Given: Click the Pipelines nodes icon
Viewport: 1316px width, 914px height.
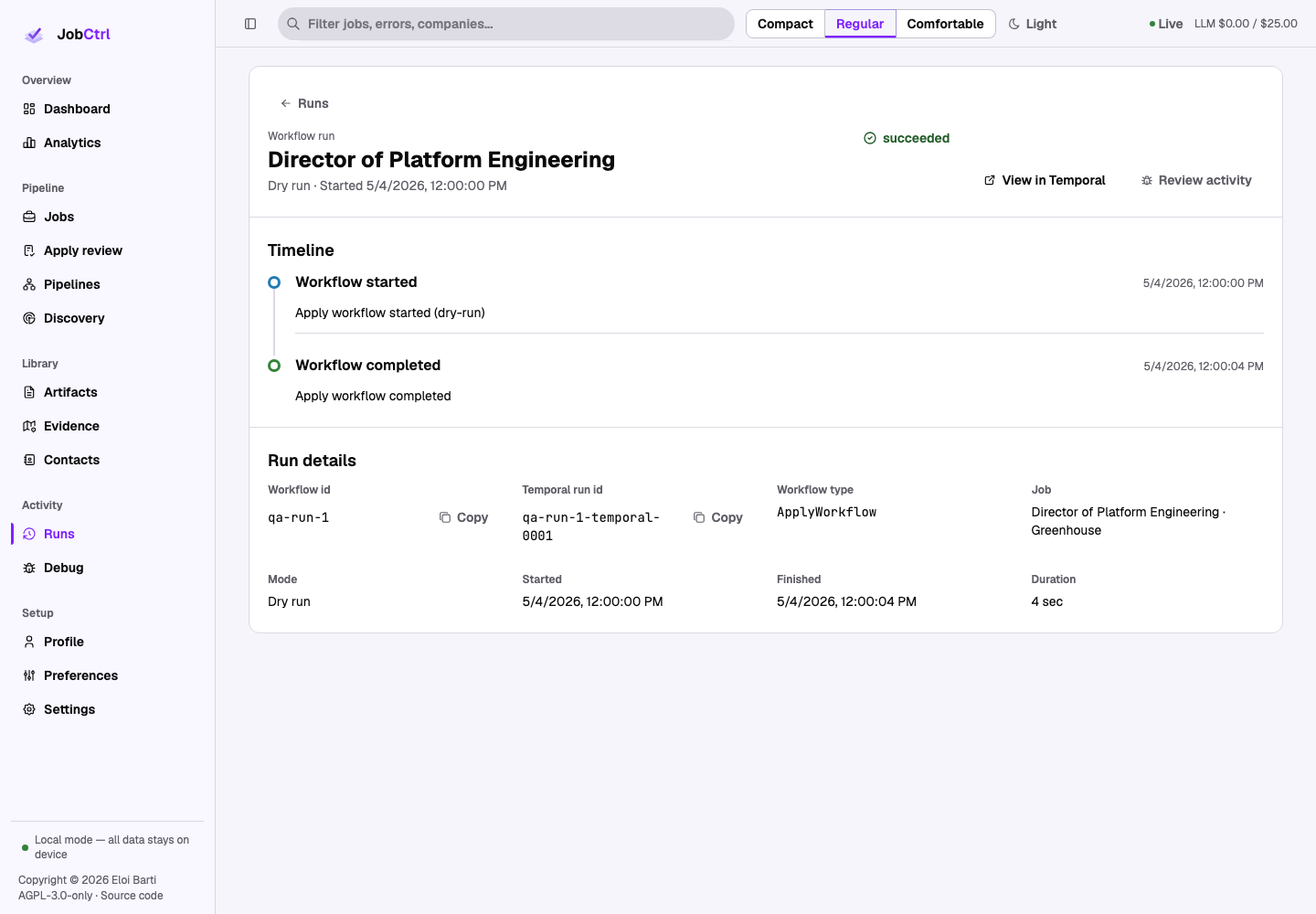Looking at the screenshot, I should [29, 284].
